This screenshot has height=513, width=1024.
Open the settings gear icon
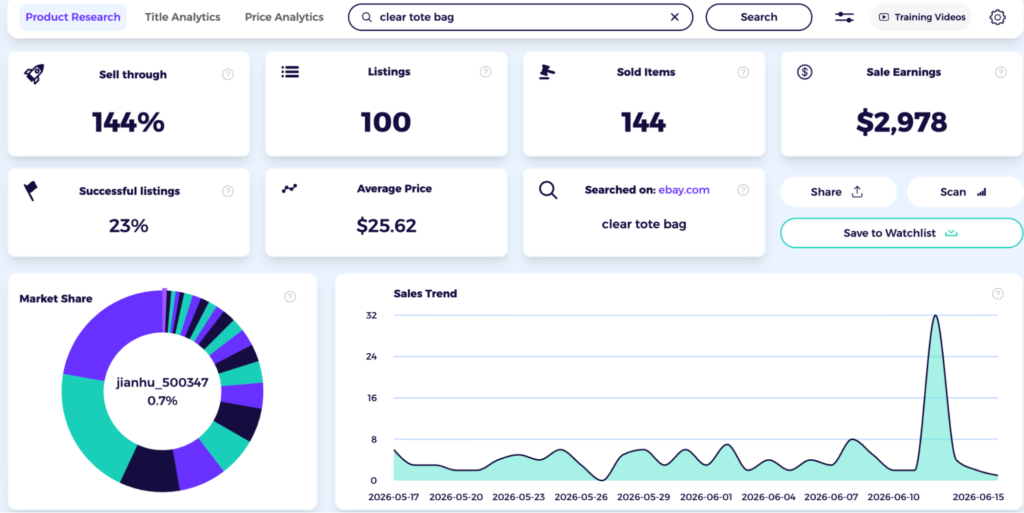997,17
